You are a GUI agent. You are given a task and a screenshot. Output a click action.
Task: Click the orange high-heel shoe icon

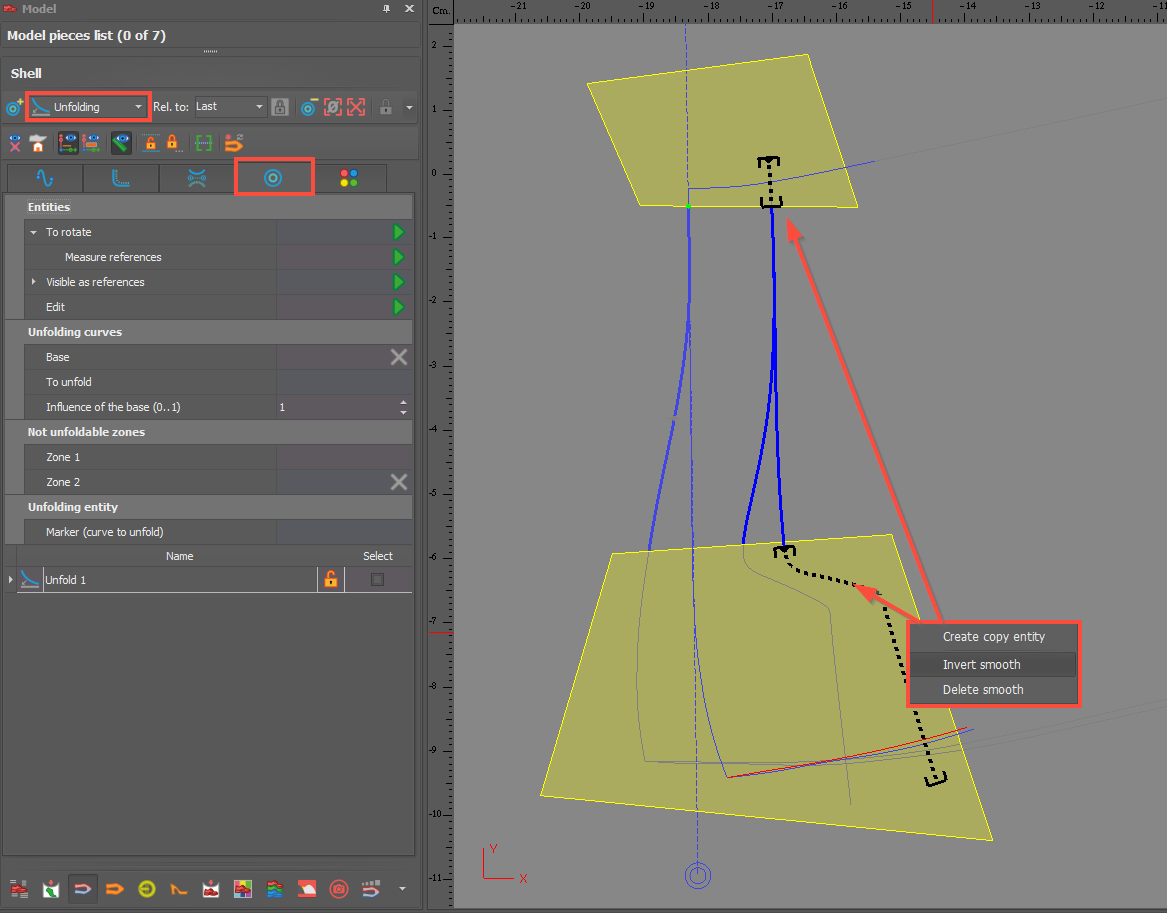click(x=179, y=888)
